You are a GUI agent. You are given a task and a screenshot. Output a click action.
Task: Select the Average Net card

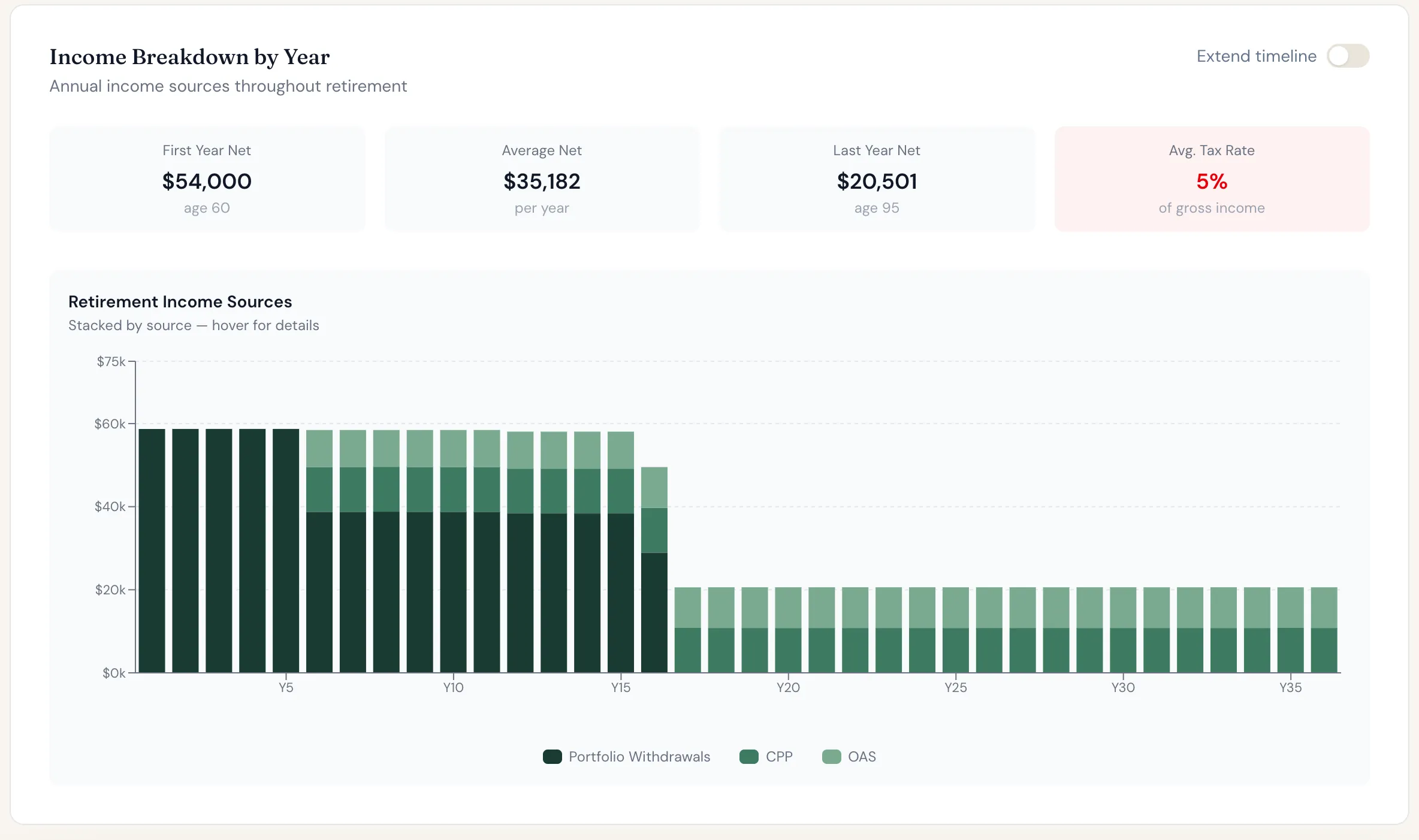click(x=542, y=179)
